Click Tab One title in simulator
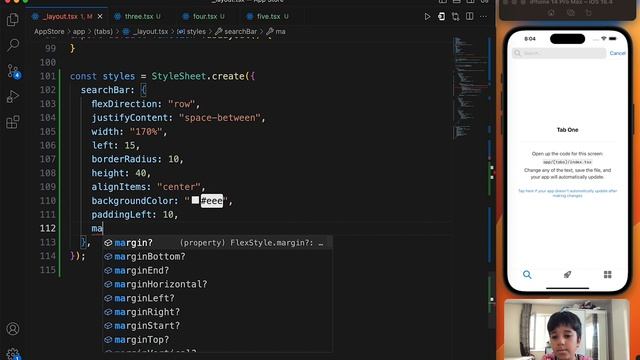The width and height of the screenshot is (640, 360). pyautogui.click(x=567, y=130)
